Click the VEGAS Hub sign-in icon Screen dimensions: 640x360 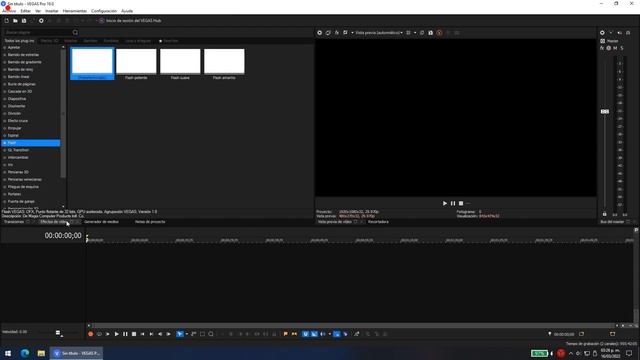click(x=101, y=20)
